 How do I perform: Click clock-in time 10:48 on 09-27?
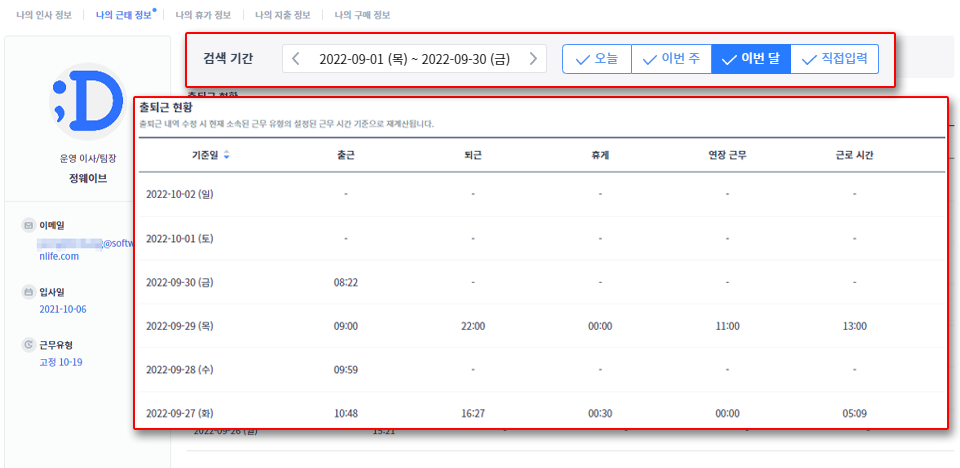click(346, 414)
